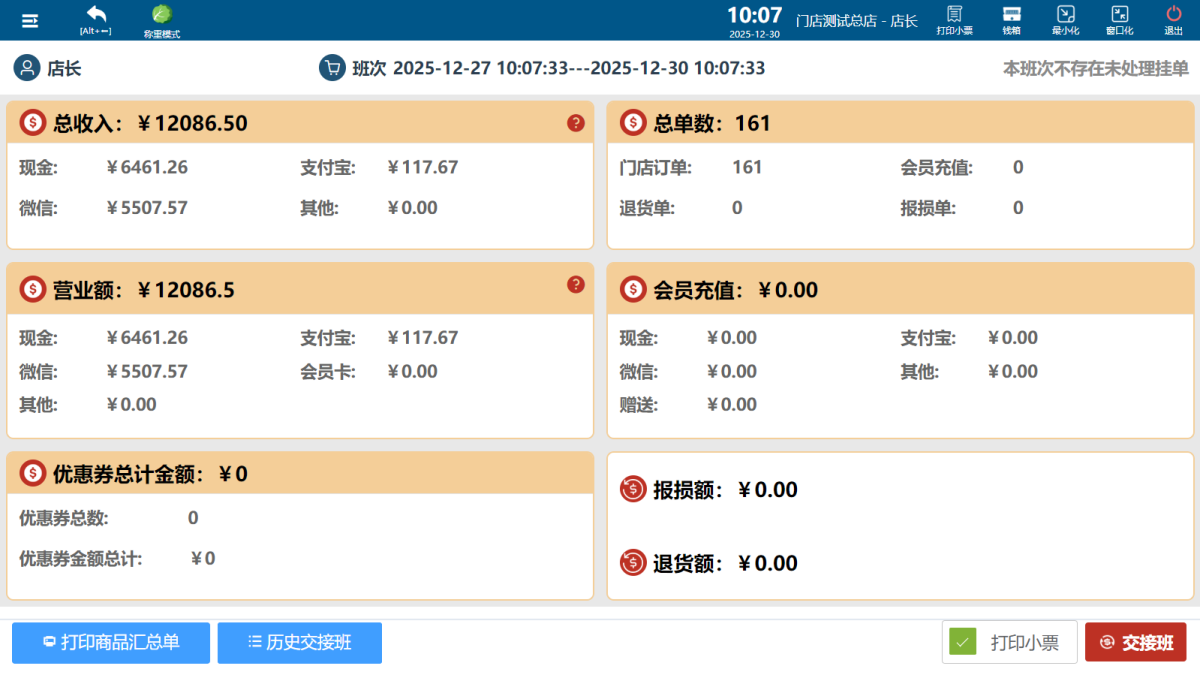Start shift handover with 交接班 button
The height and width of the screenshot is (675, 1200).
1135,642
